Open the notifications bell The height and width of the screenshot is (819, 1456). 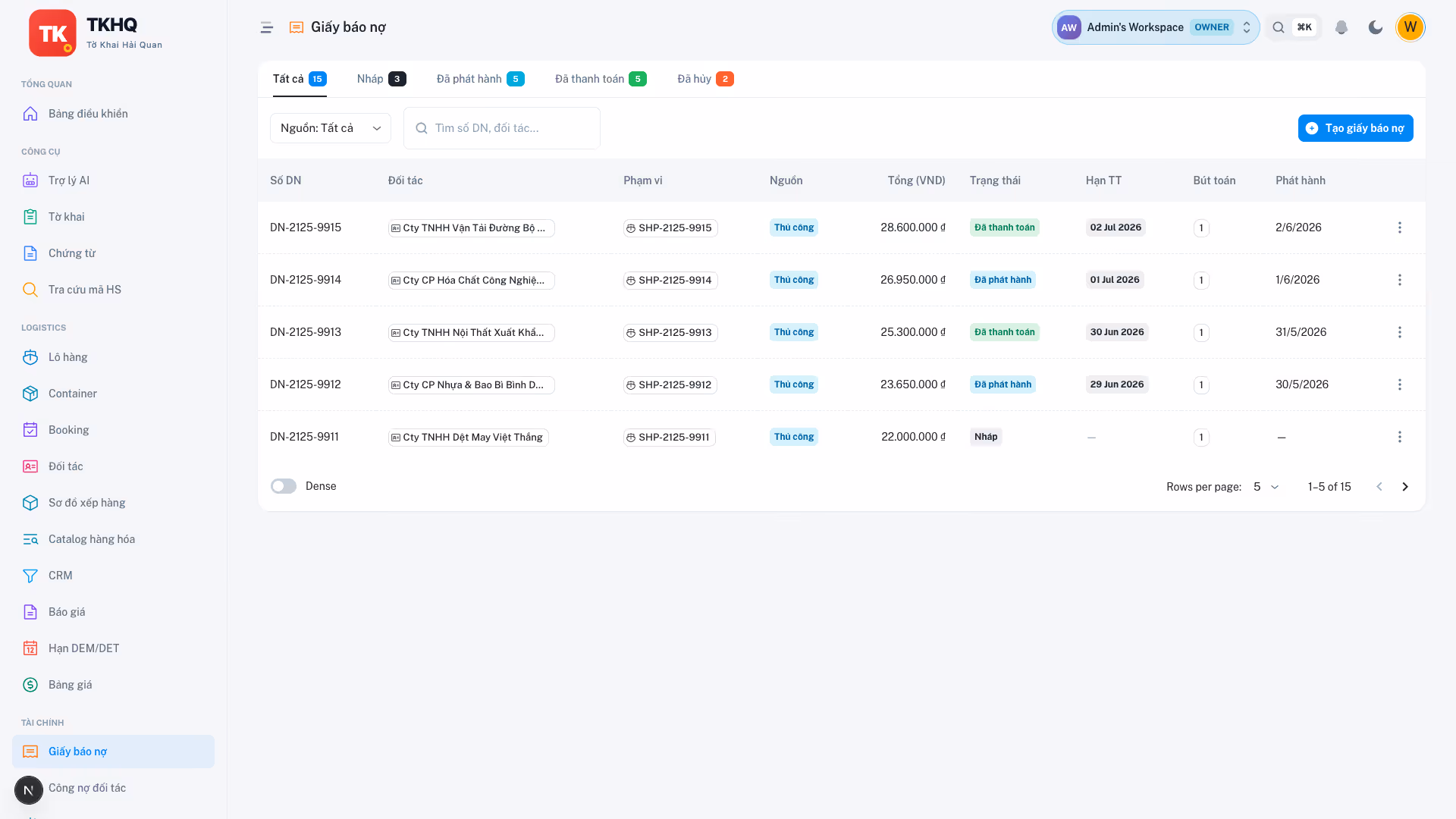(1341, 27)
